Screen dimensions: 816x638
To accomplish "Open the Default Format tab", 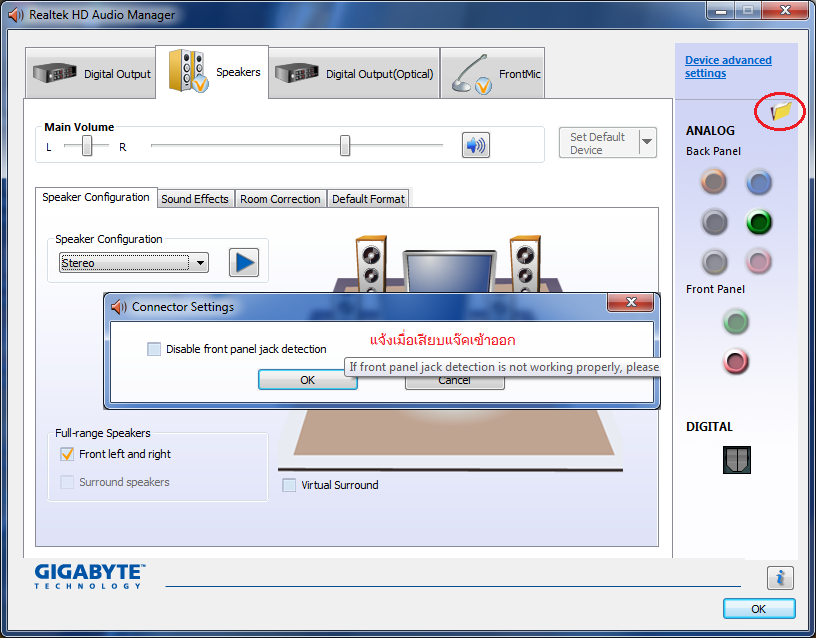I will pyautogui.click(x=368, y=199).
